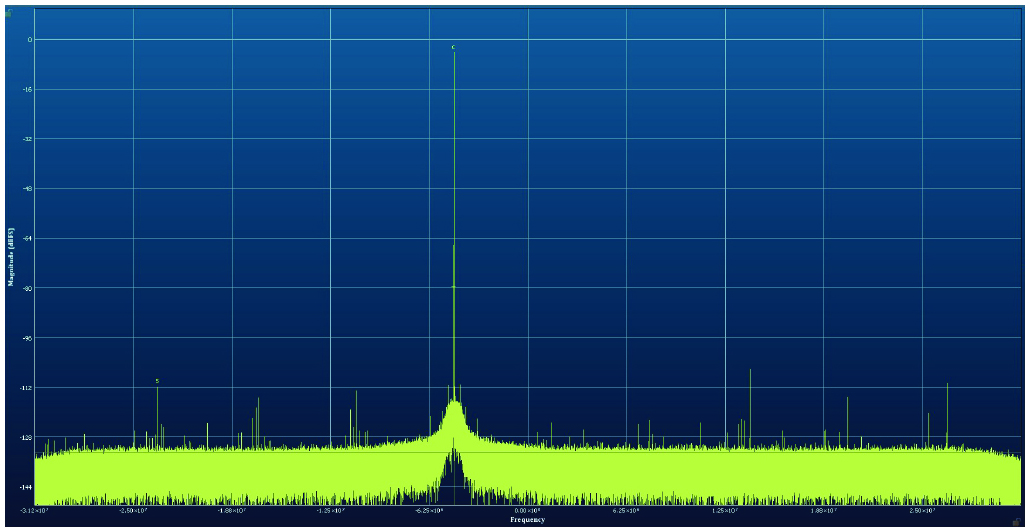The width and height of the screenshot is (1030, 532).
Task: Click the -6.25×10⁶ frequency tick label
Action: click(430, 510)
